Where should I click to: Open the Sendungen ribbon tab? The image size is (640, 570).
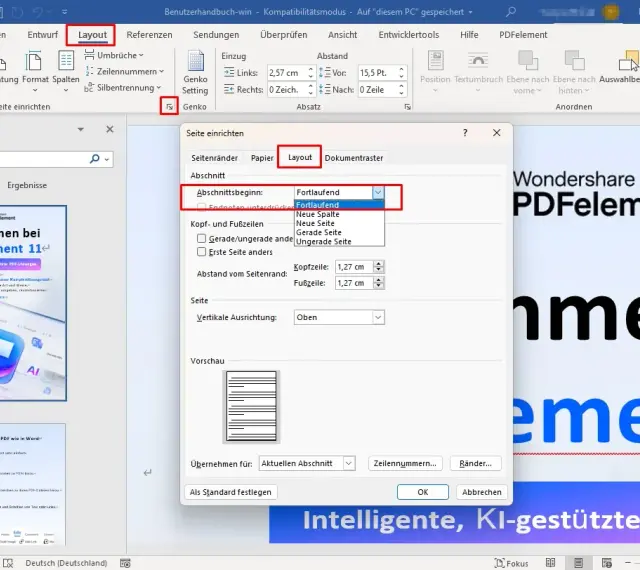coord(216,35)
